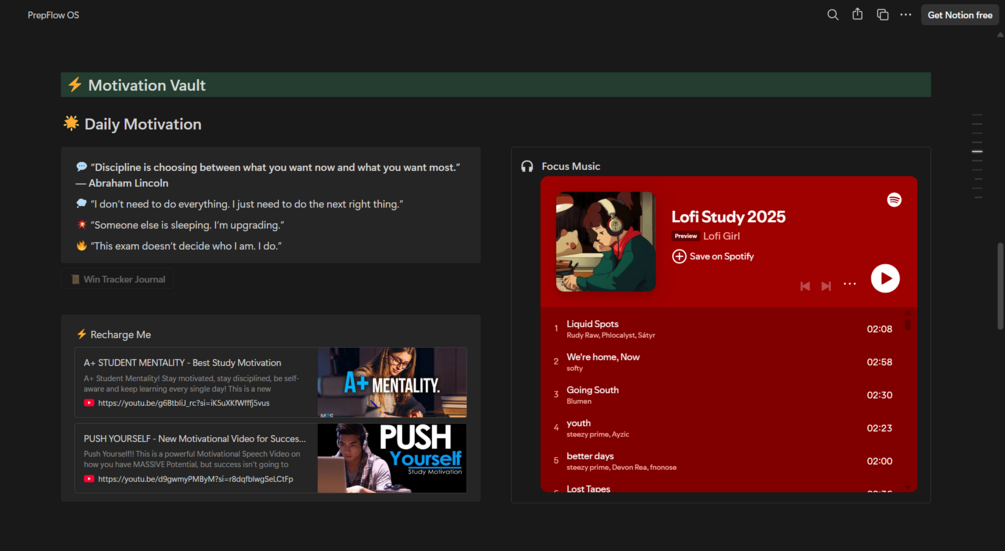
Task: Click the A+ Mentality video thumbnail
Action: pos(392,382)
